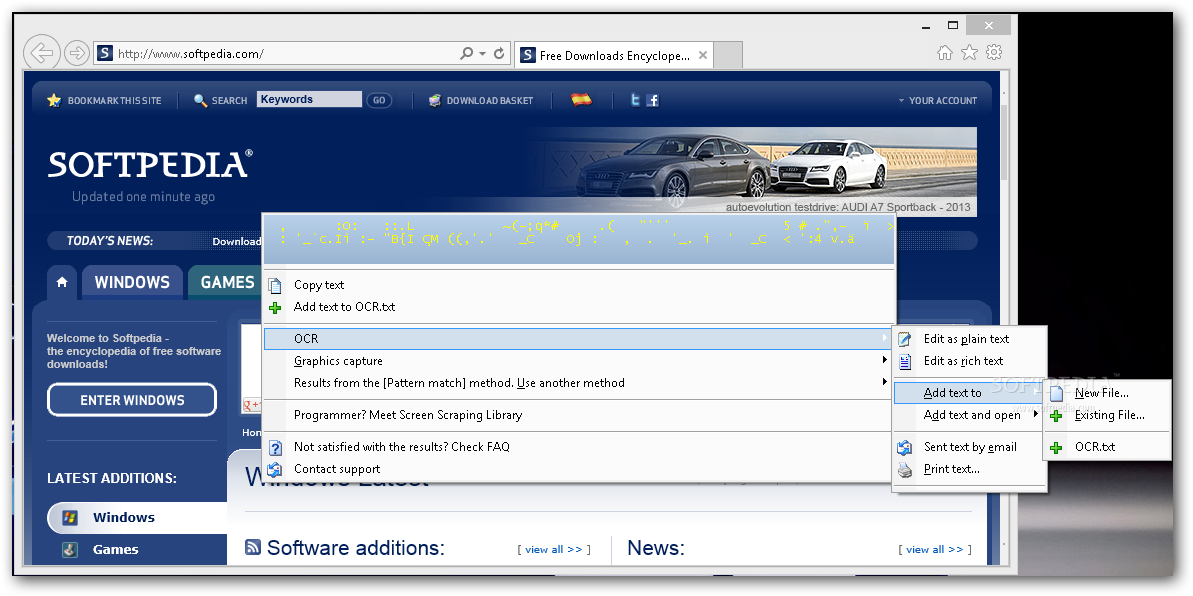The width and height of the screenshot is (1193, 596).
Task: Click the question mark FAQ icon
Action: [275, 448]
